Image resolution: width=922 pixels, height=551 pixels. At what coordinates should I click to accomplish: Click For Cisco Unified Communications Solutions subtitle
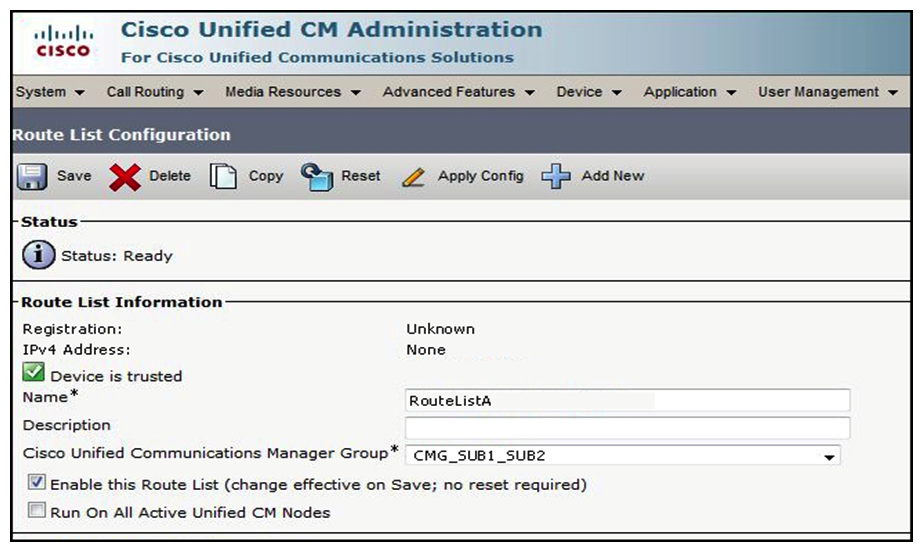[x=318, y=58]
